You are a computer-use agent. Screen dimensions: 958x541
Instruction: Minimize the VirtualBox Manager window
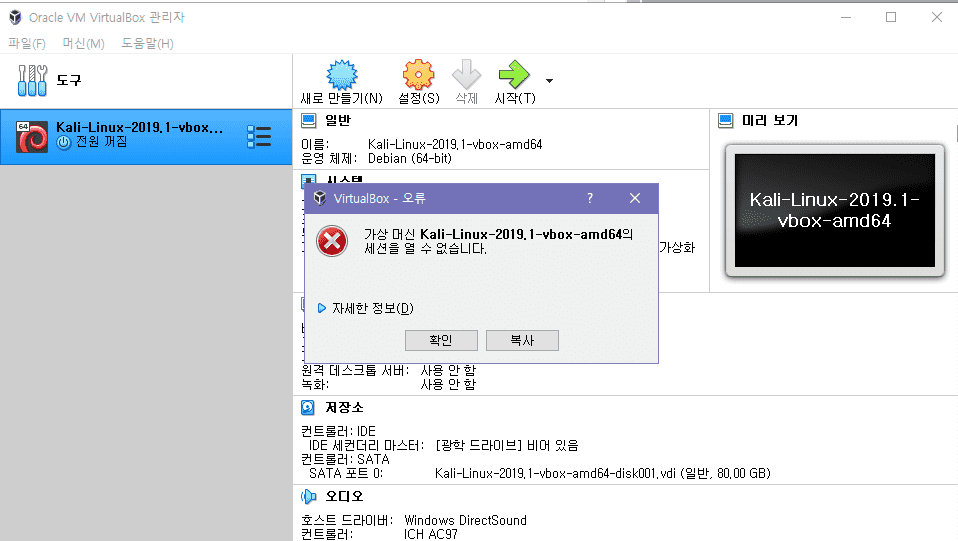[846, 17]
